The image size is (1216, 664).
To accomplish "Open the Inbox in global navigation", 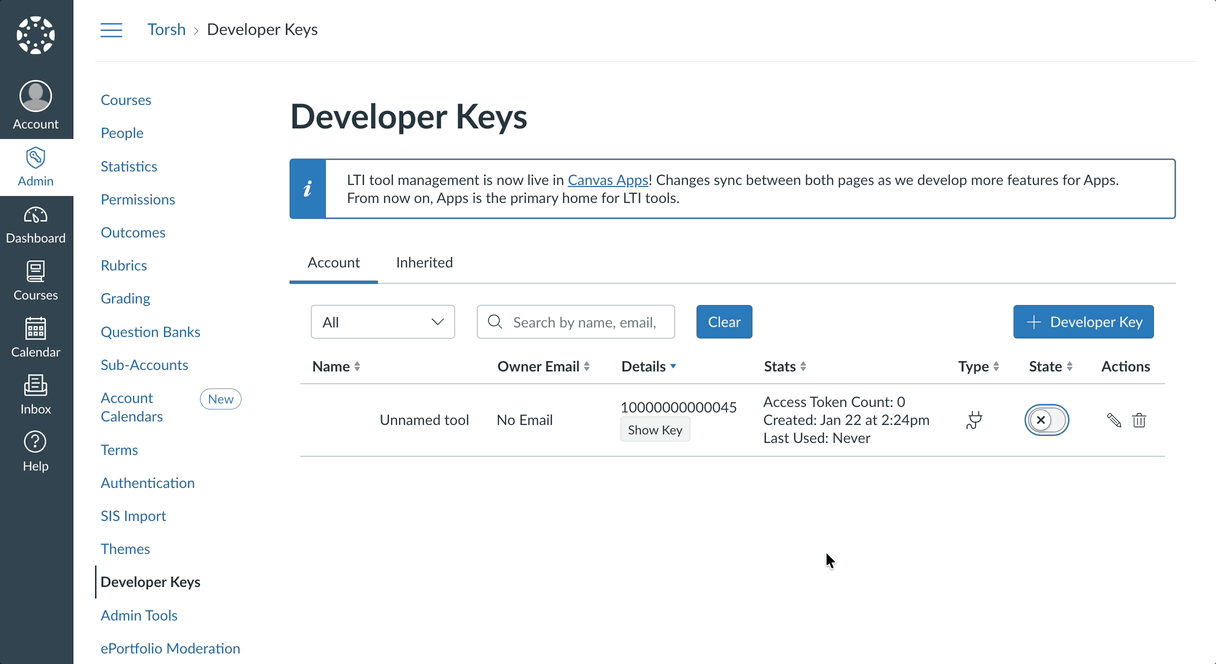I will point(36,395).
